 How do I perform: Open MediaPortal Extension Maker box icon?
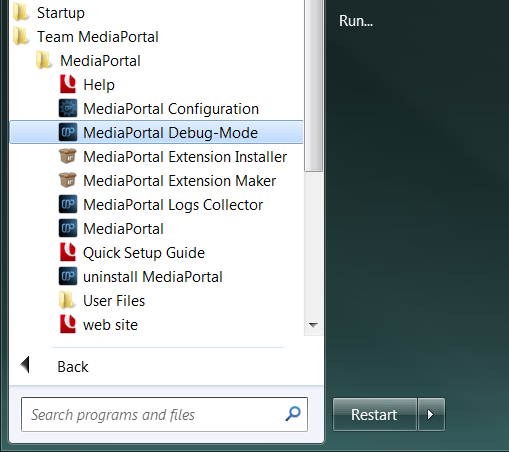[68, 180]
